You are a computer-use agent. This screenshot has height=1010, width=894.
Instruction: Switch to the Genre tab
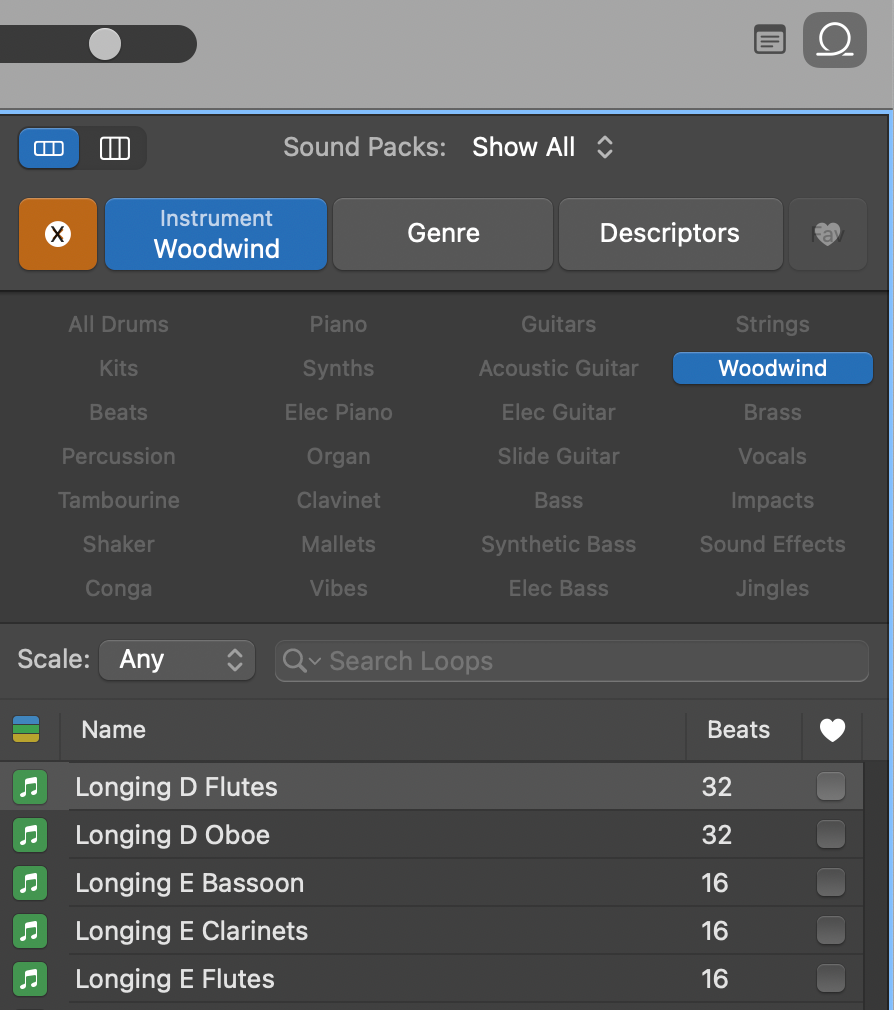pos(443,234)
